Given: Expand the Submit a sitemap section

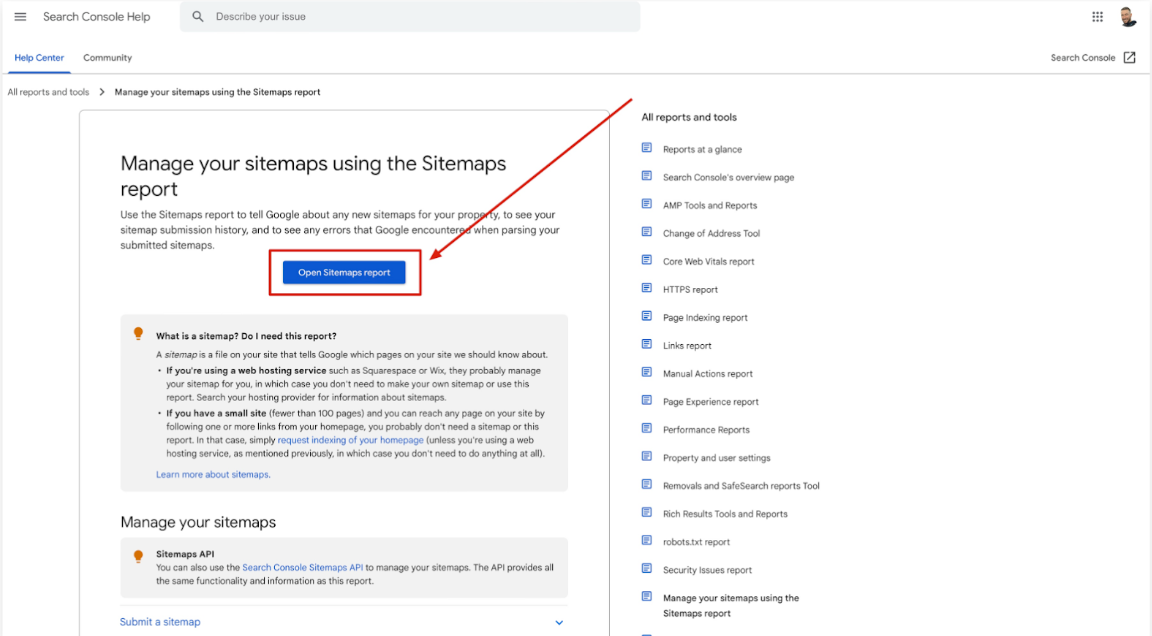Looking at the screenshot, I should (x=559, y=622).
